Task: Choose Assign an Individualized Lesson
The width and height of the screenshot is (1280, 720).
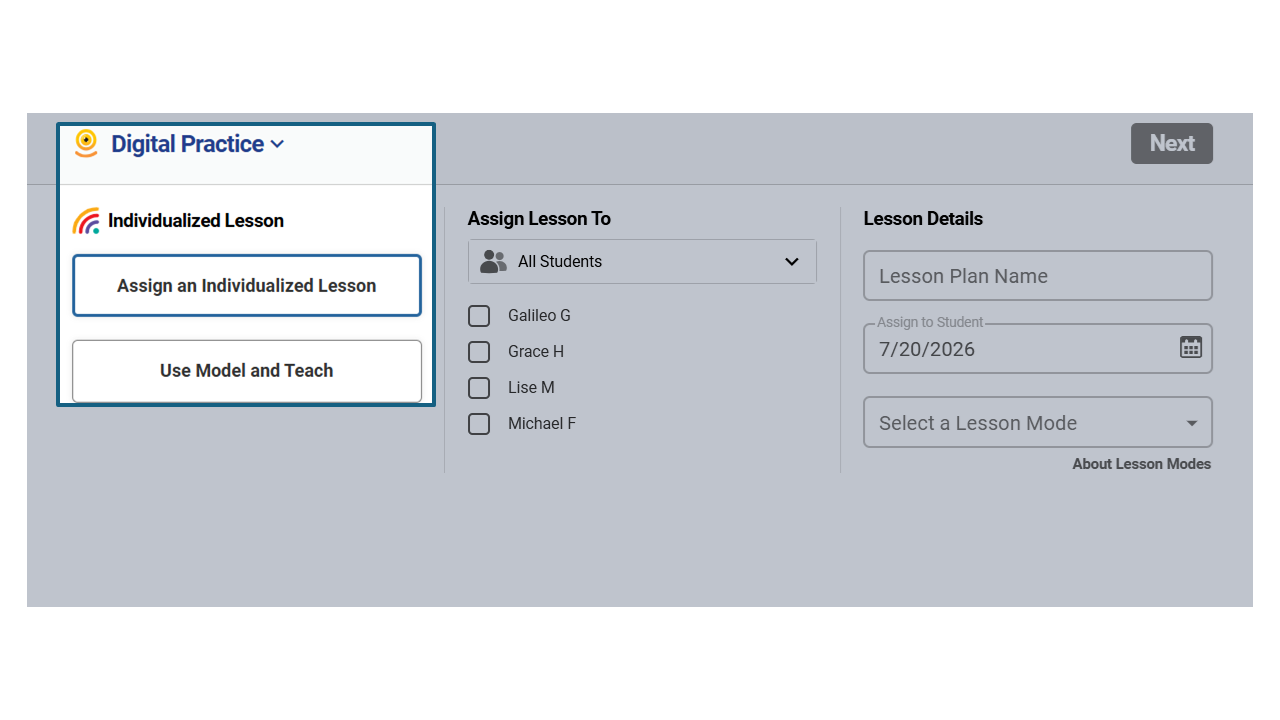Action: 247,286
